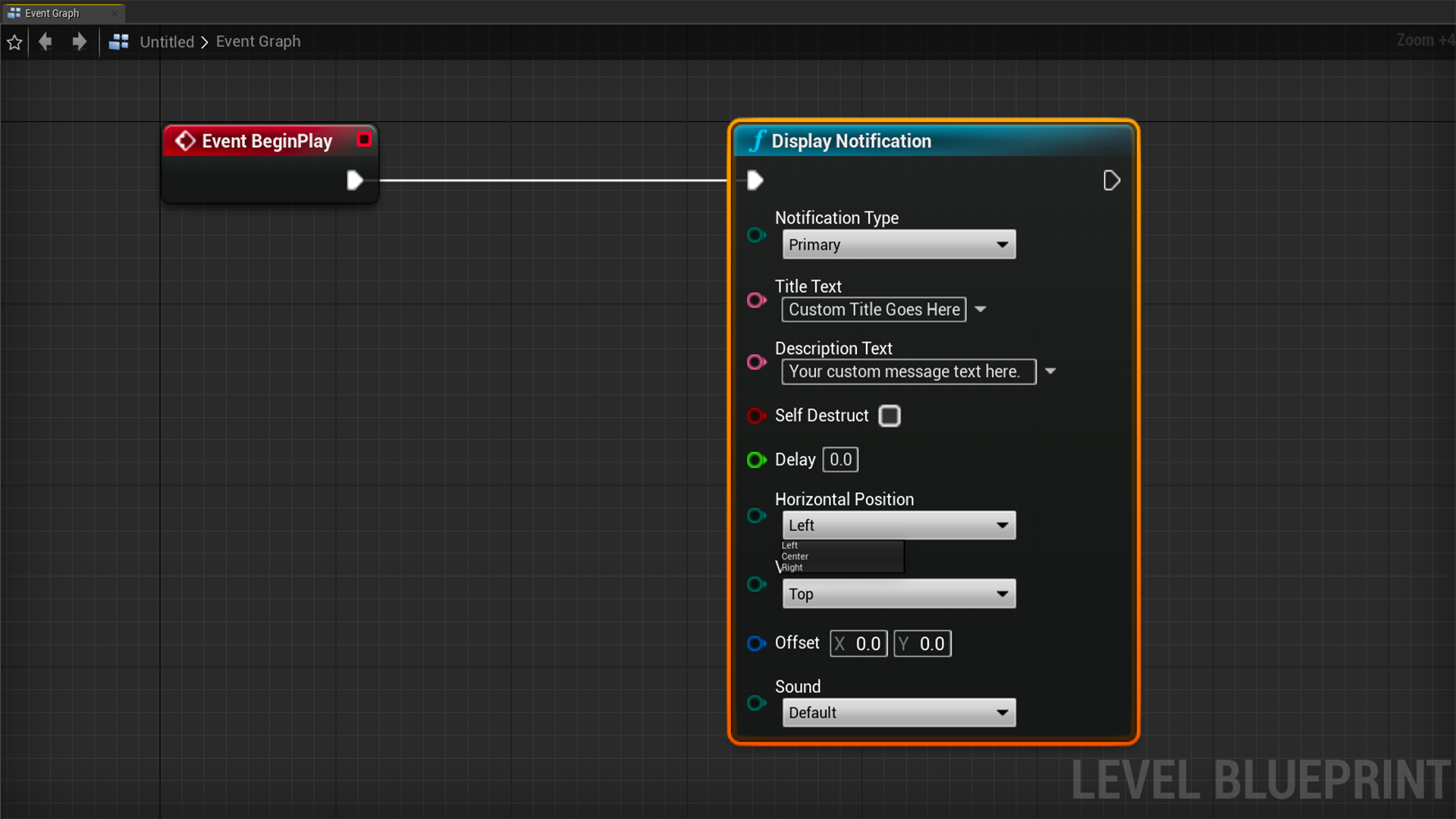Click the Display Notification input exec pin
1456x819 pixels.
coord(755,180)
